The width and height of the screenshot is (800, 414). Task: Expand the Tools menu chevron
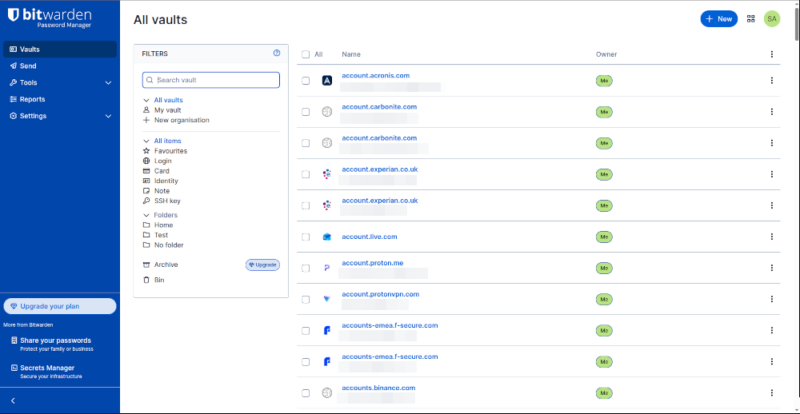coord(108,83)
